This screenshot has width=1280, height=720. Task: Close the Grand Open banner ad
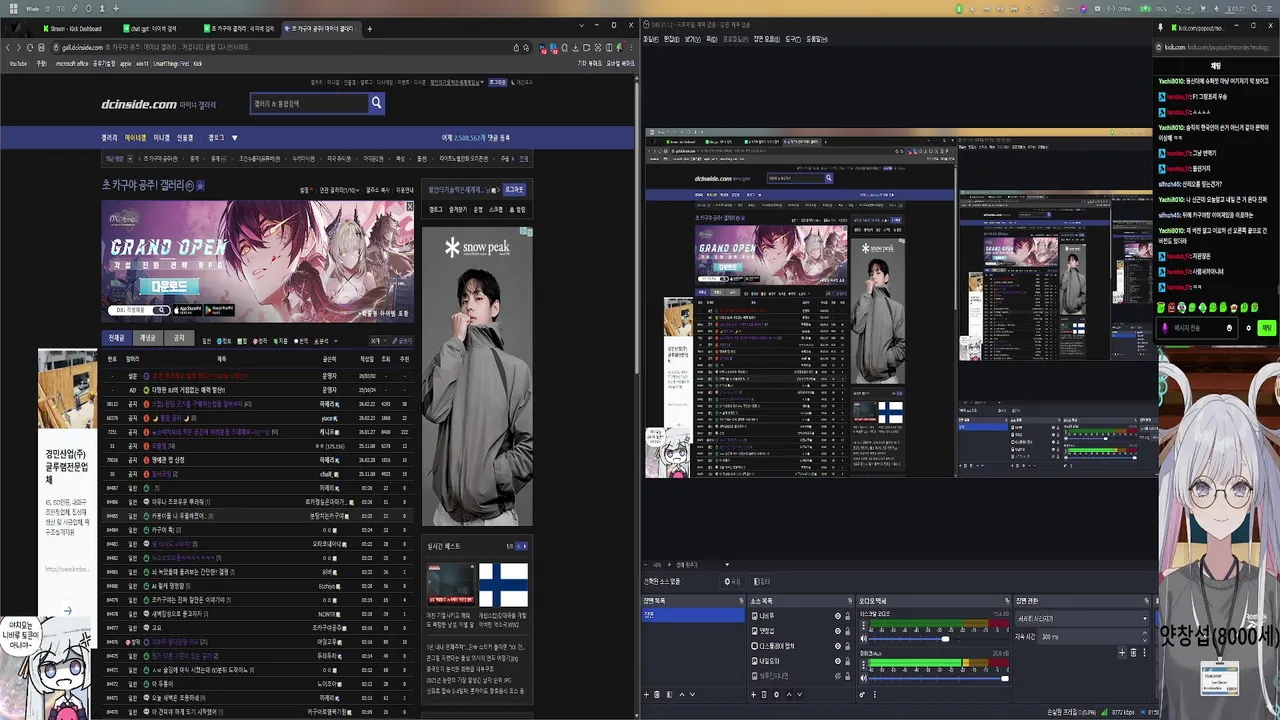click(x=409, y=207)
